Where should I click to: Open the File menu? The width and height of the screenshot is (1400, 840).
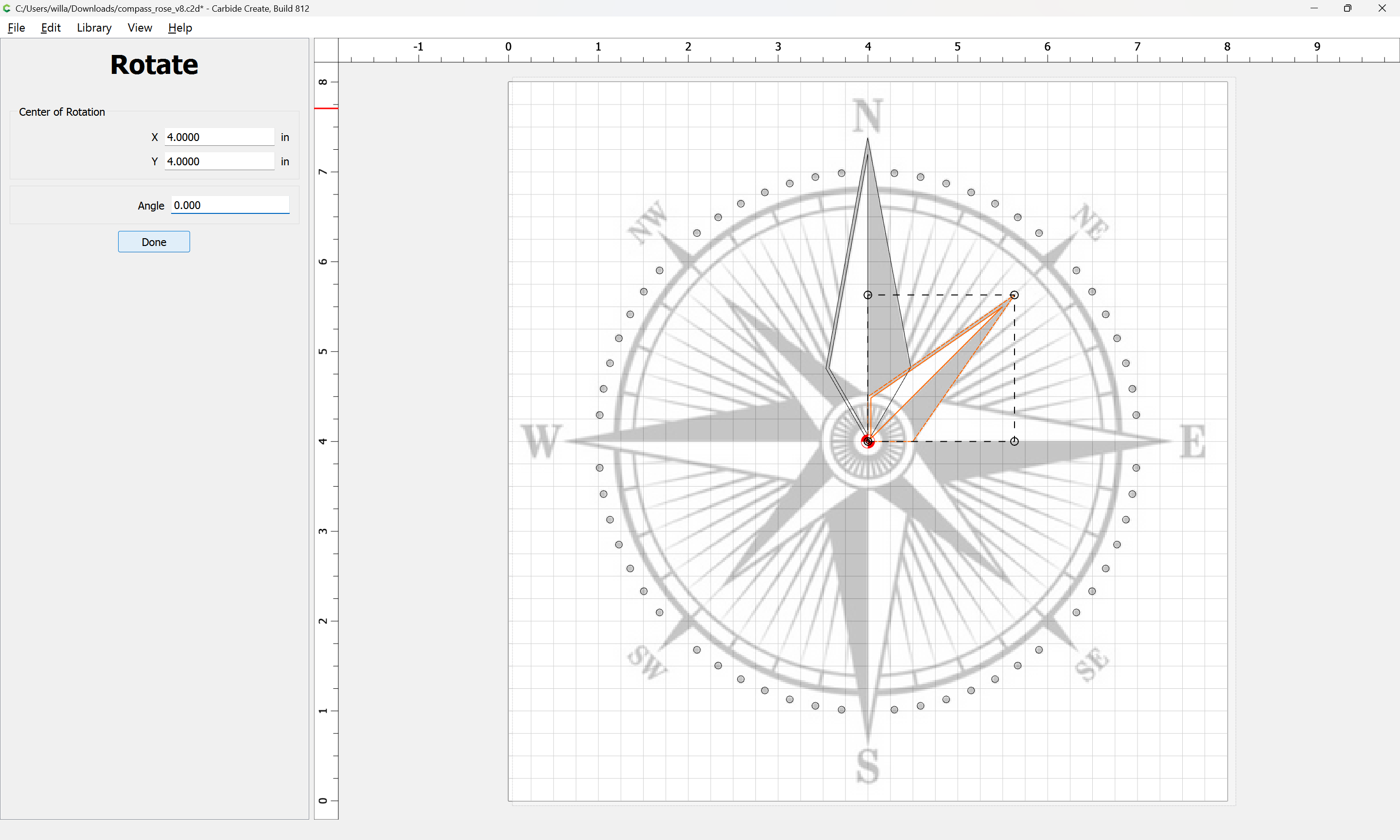pos(17,28)
